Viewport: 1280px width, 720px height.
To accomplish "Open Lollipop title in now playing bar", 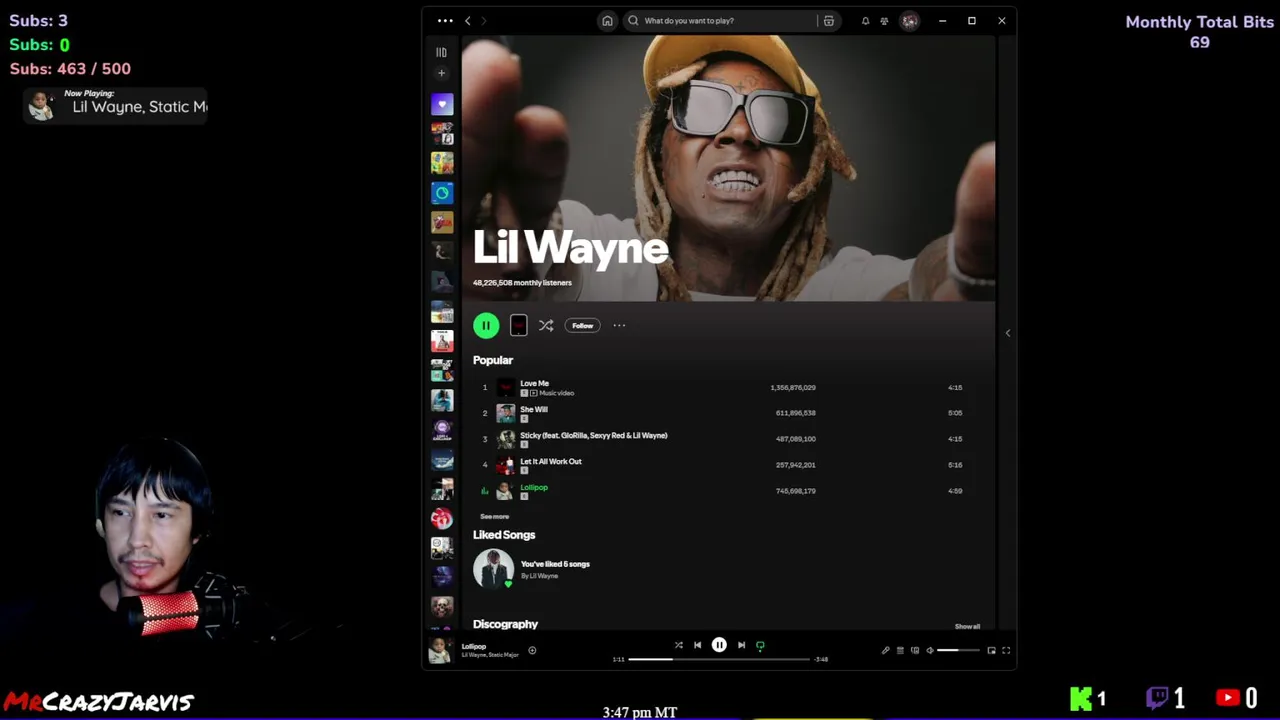I will 473,646.
